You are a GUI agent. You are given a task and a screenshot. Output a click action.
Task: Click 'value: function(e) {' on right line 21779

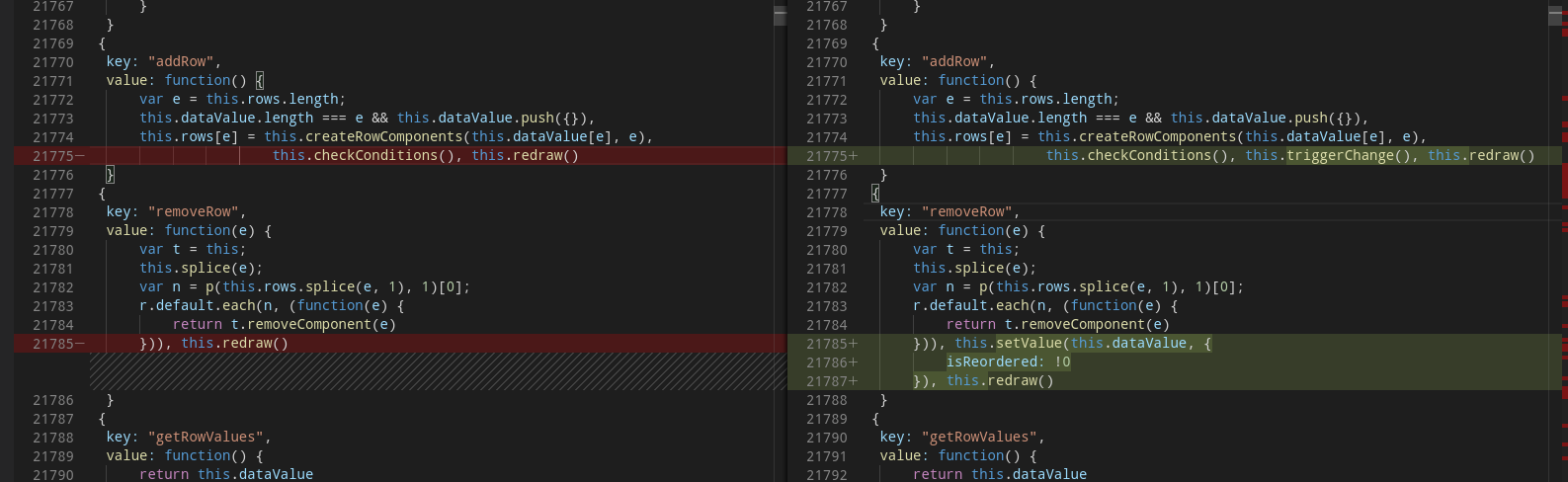962,230
